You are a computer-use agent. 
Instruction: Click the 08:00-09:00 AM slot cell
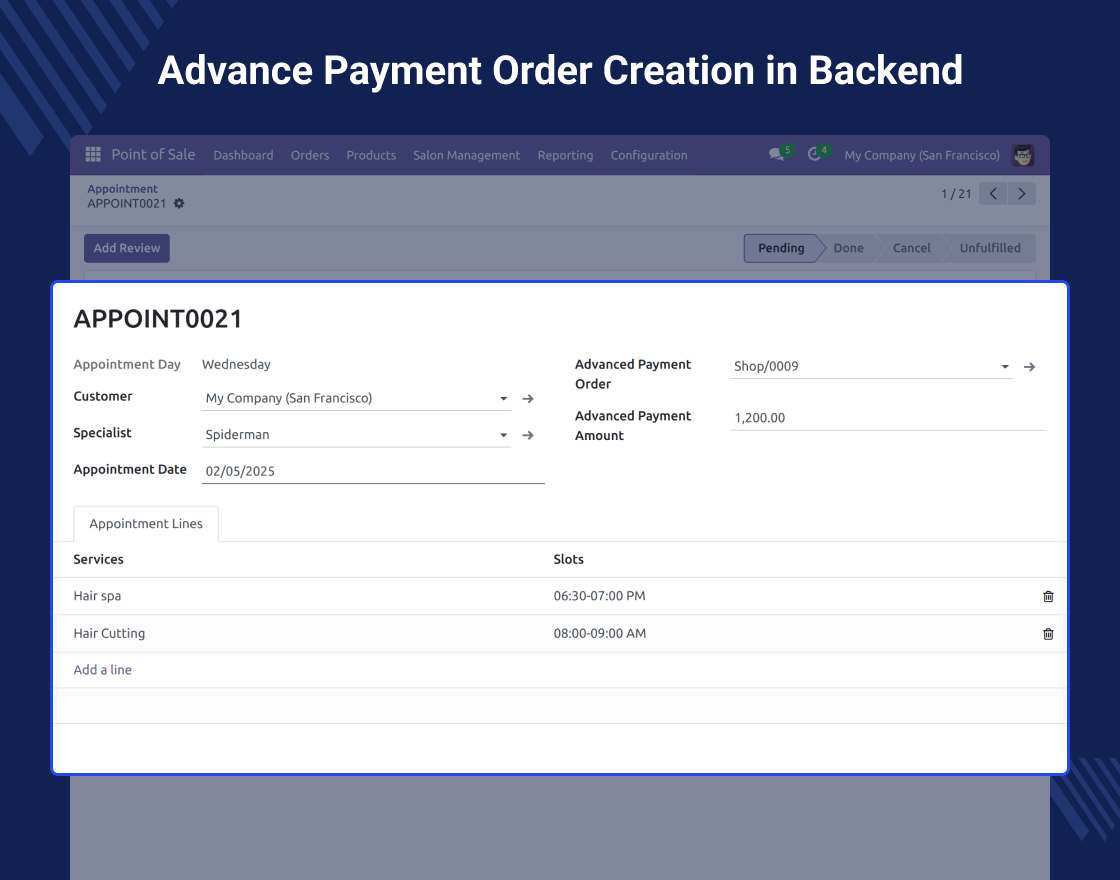[x=599, y=633]
